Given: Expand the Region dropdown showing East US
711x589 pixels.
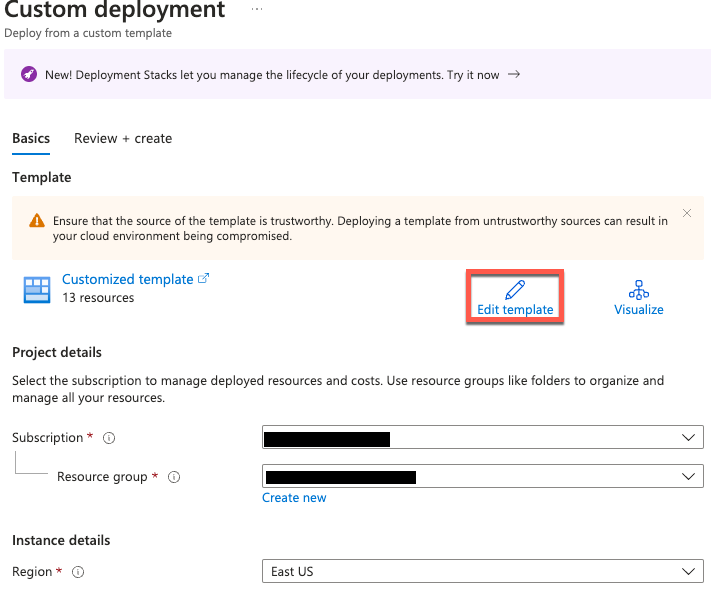Looking at the screenshot, I should pyautogui.click(x=482, y=571).
